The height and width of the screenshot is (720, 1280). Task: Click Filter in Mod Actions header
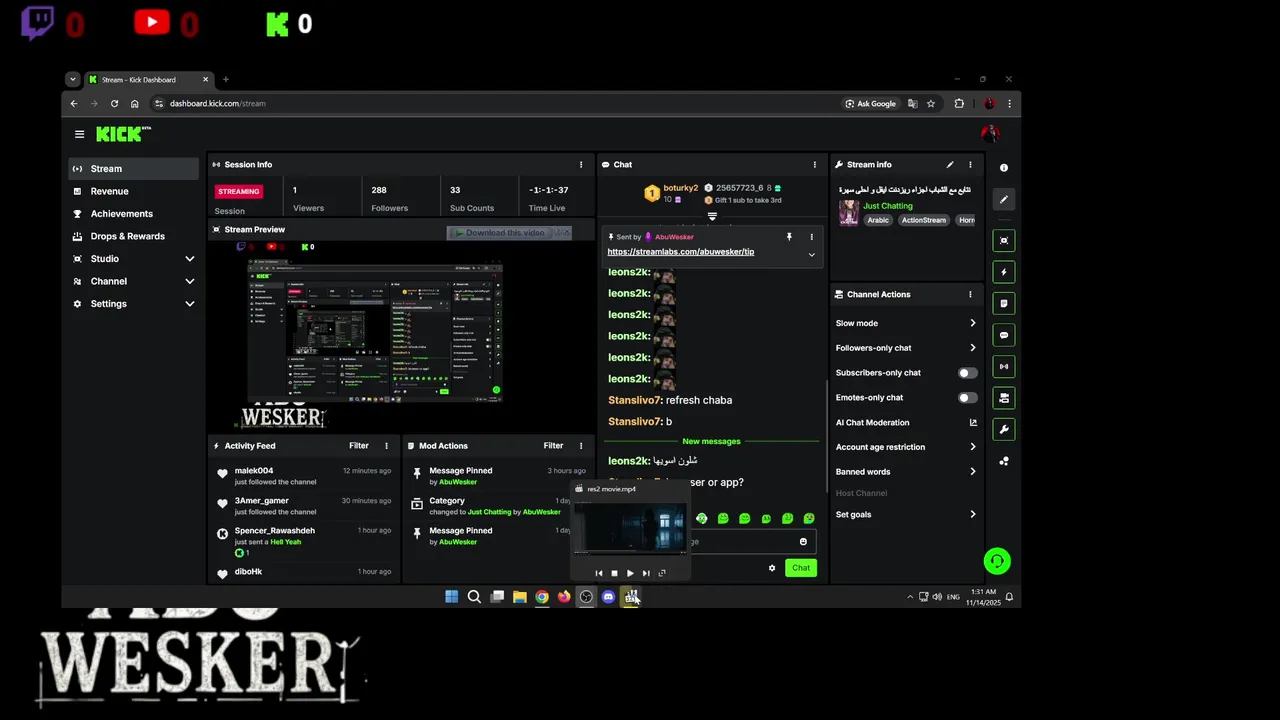click(x=553, y=446)
